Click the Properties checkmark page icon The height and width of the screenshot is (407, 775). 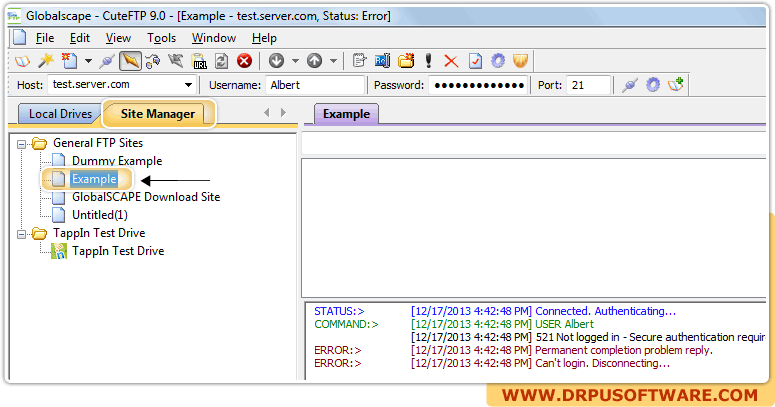475,61
